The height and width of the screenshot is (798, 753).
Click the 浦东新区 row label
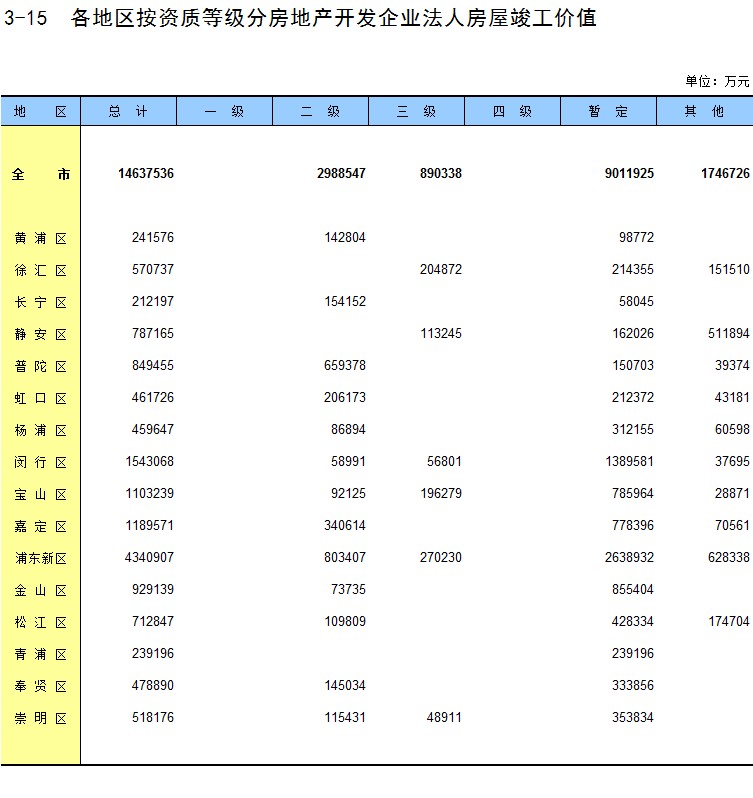tap(40, 558)
